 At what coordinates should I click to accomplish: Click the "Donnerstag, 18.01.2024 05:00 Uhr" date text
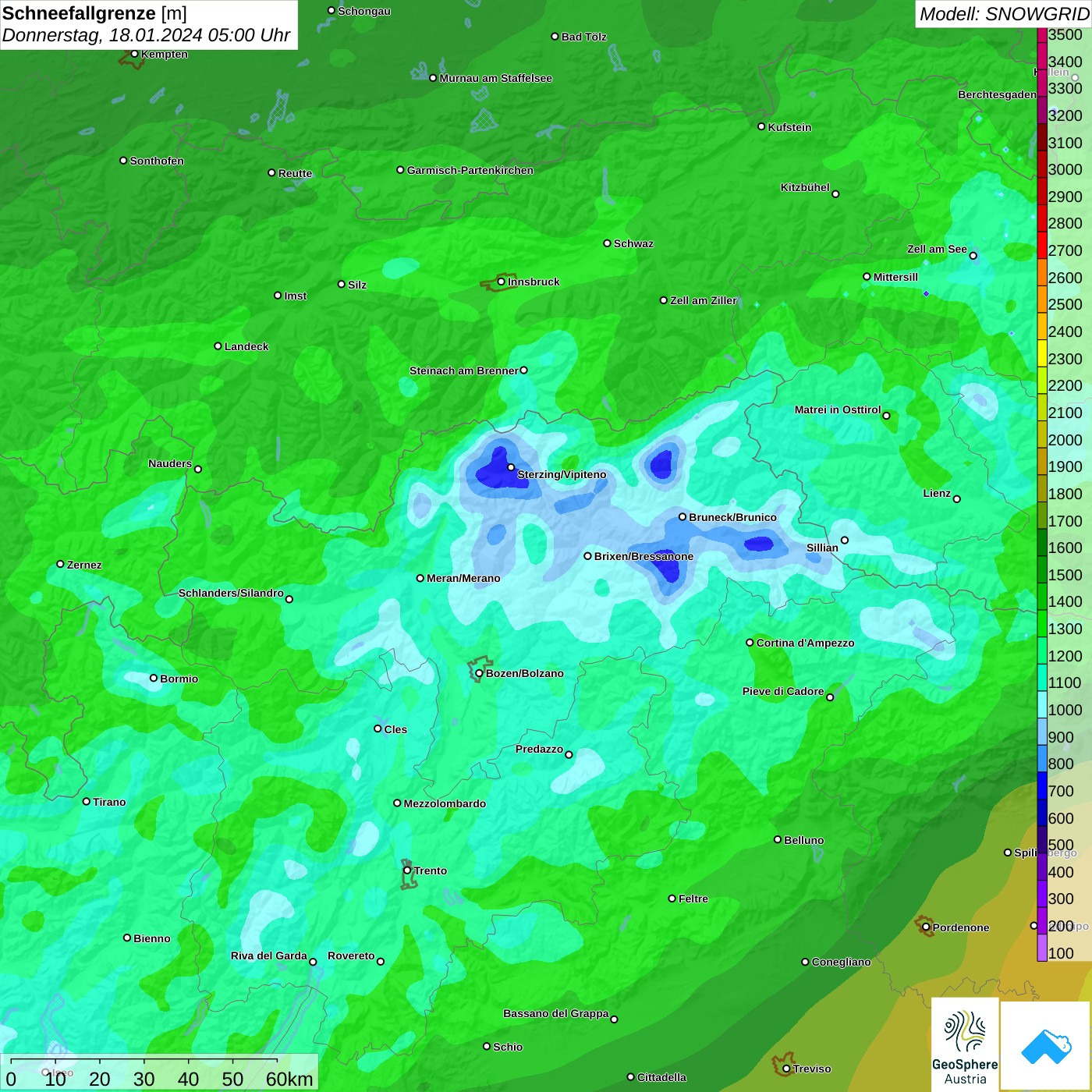tap(147, 35)
